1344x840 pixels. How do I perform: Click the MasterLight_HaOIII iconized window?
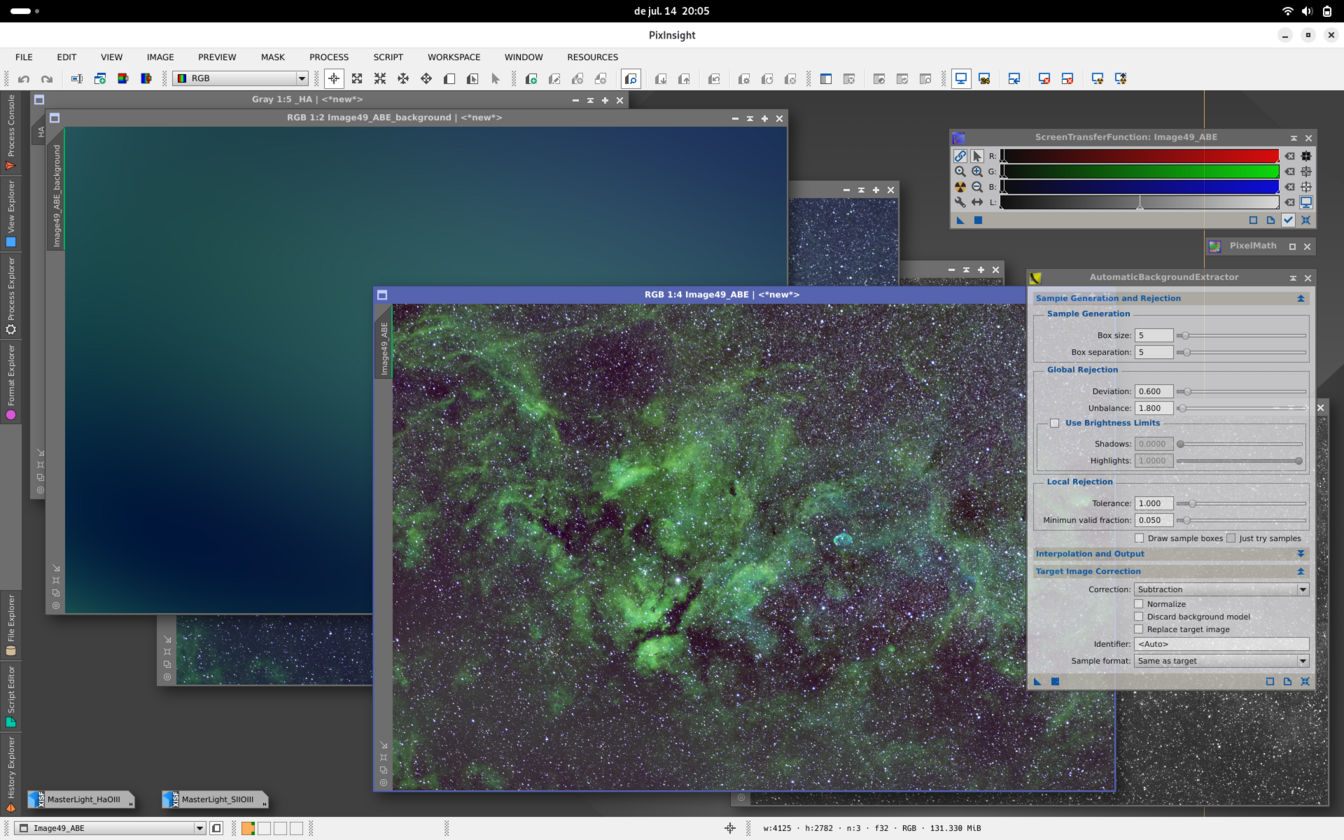[80, 800]
